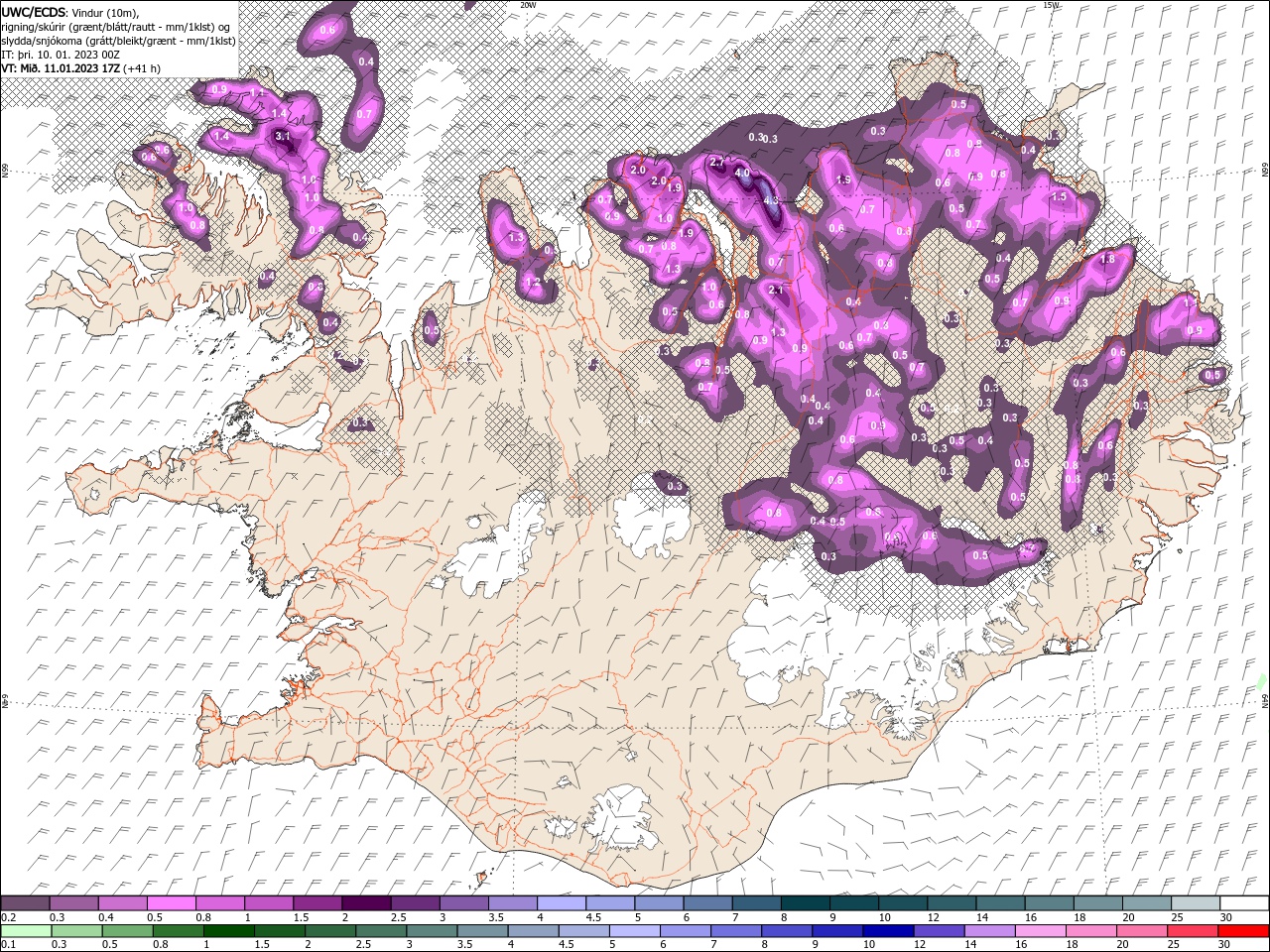The height and width of the screenshot is (952, 1270).
Task: Click the '4.0' snowfall value on the map
Action: click(x=742, y=173)
